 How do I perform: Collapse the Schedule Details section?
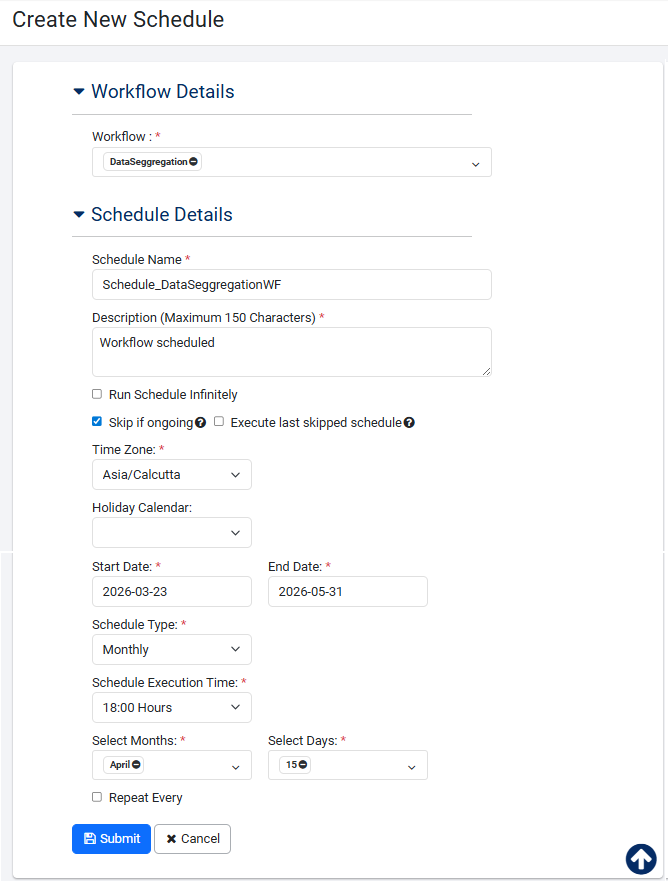79,215
